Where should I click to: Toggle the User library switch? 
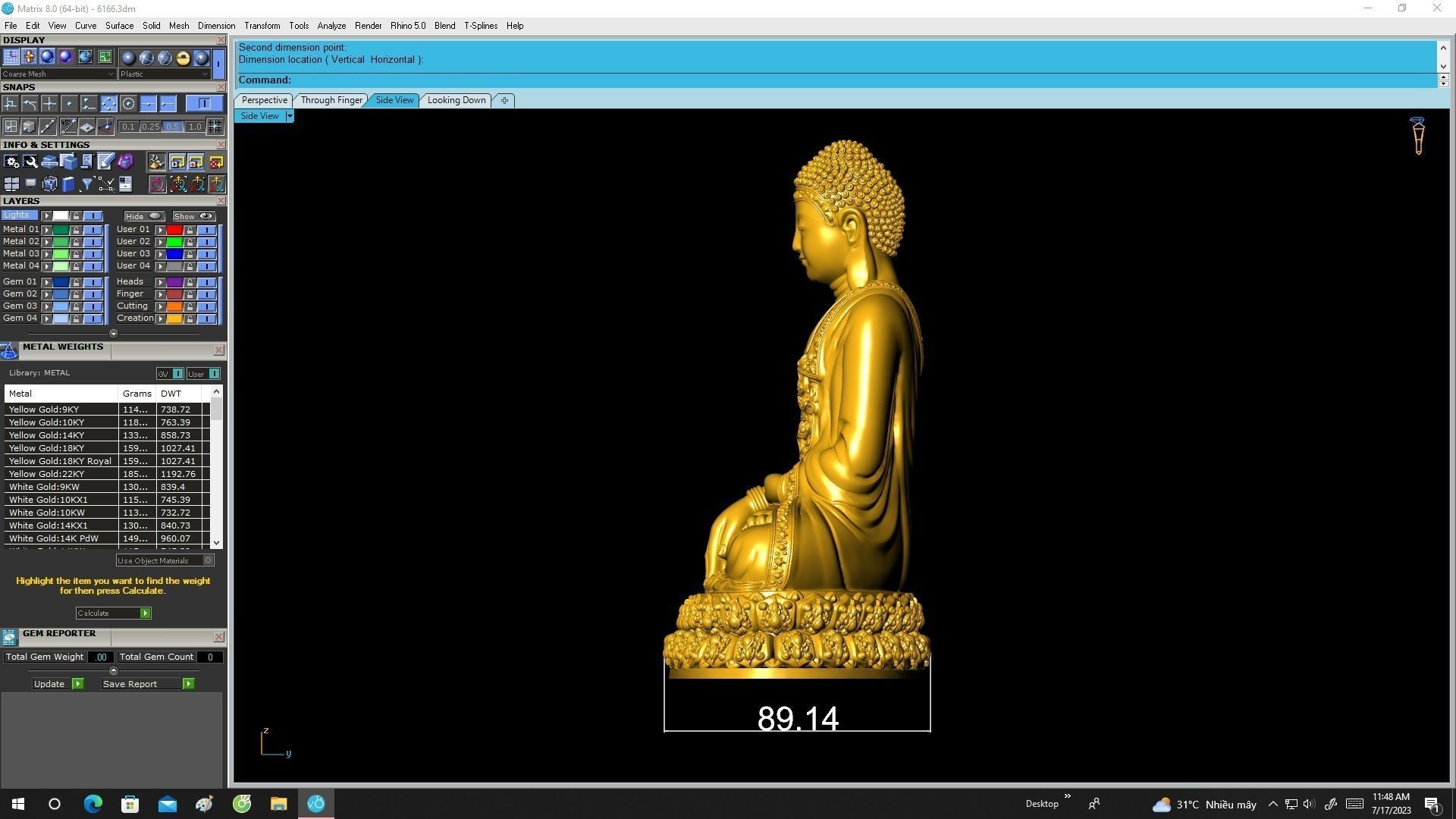click(x=204, y=374)
